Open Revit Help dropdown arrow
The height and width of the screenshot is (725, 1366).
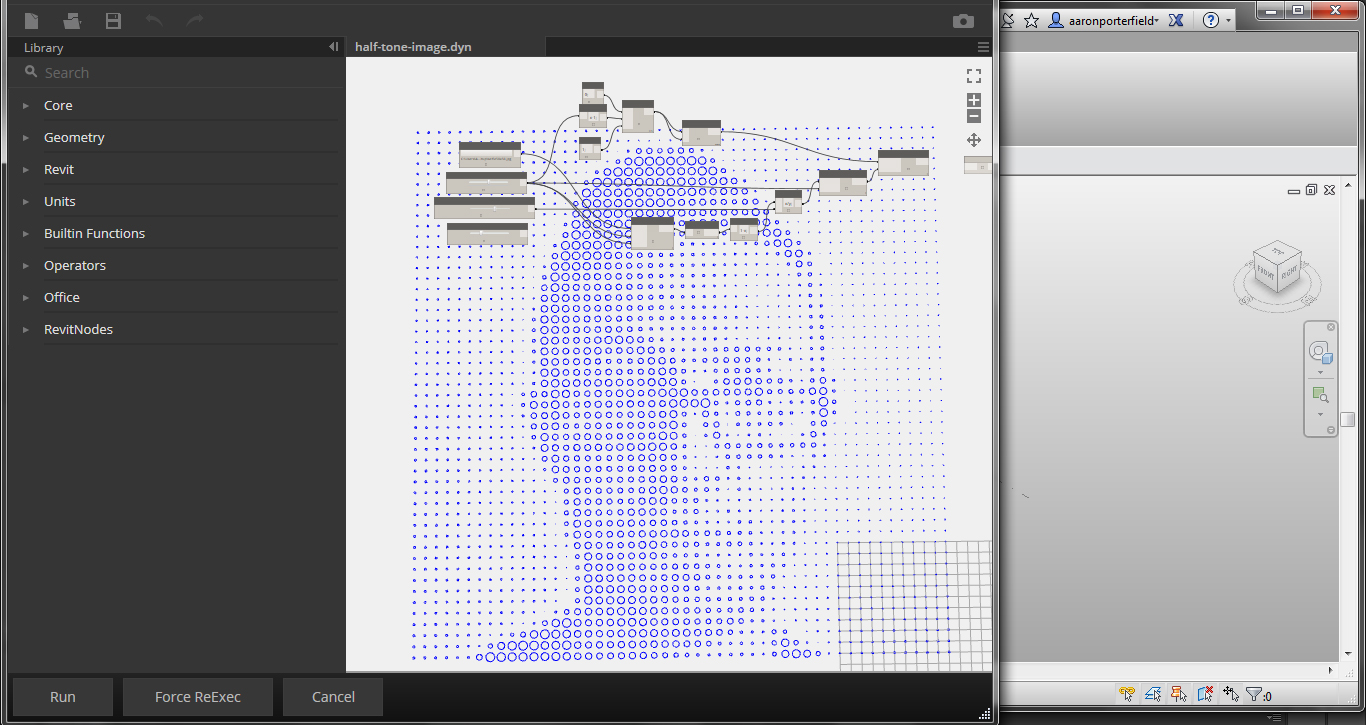(x=1228, y=20)
